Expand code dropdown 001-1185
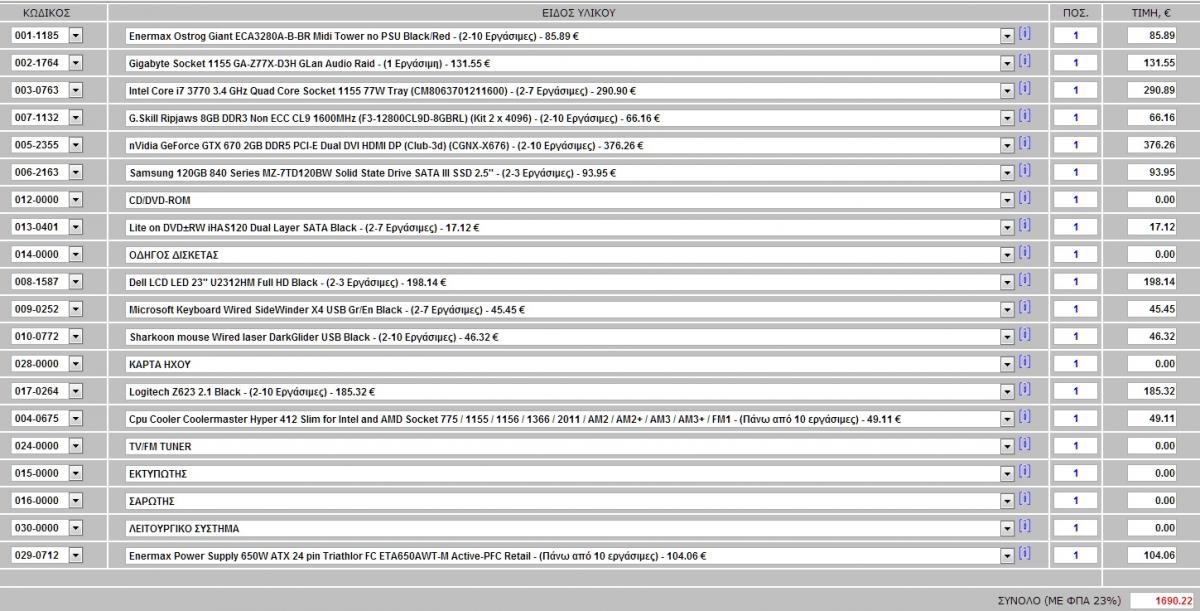 coord(76,35)
